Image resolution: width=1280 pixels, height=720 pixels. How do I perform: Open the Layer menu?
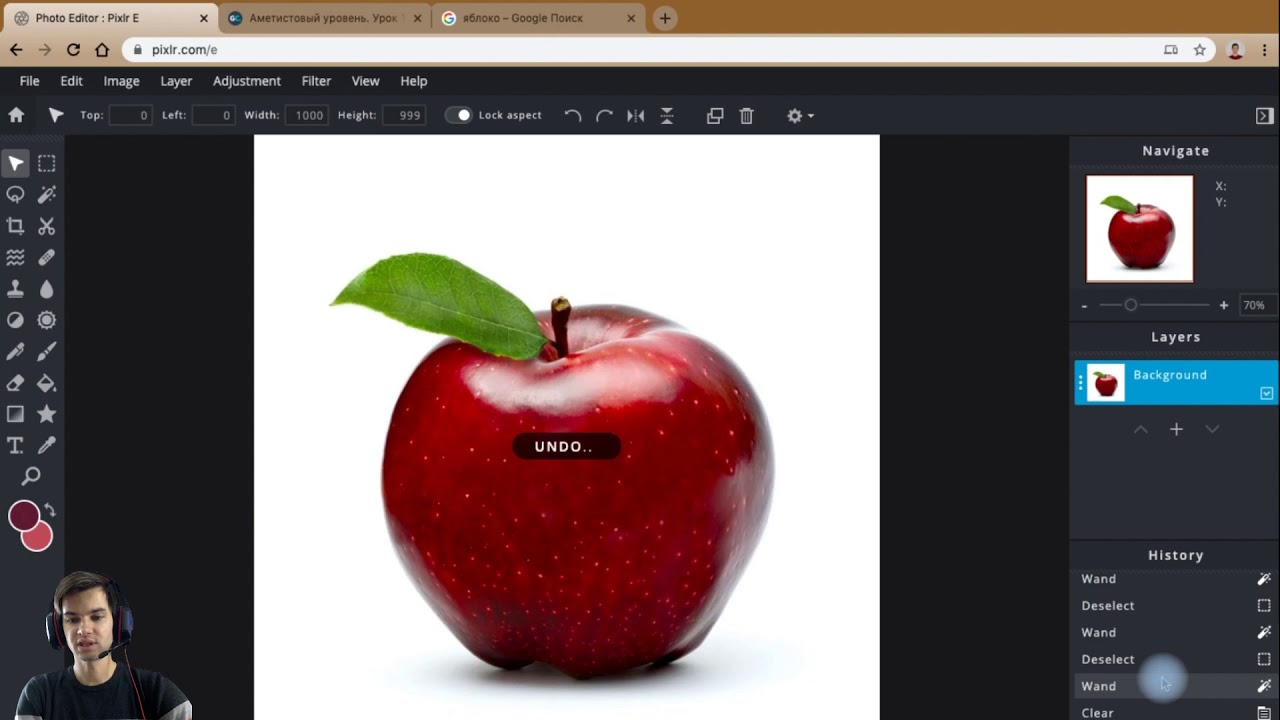[176, 81]
